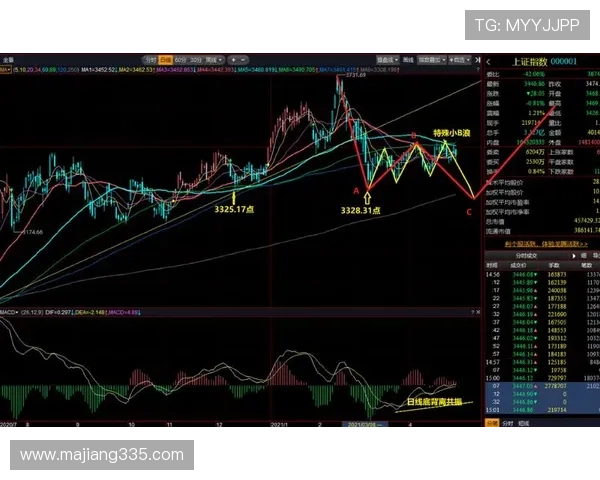Open the 叠盘点 dropdown in top toolbar
Viewport: 600px width, 480px height.
point(388,59)
